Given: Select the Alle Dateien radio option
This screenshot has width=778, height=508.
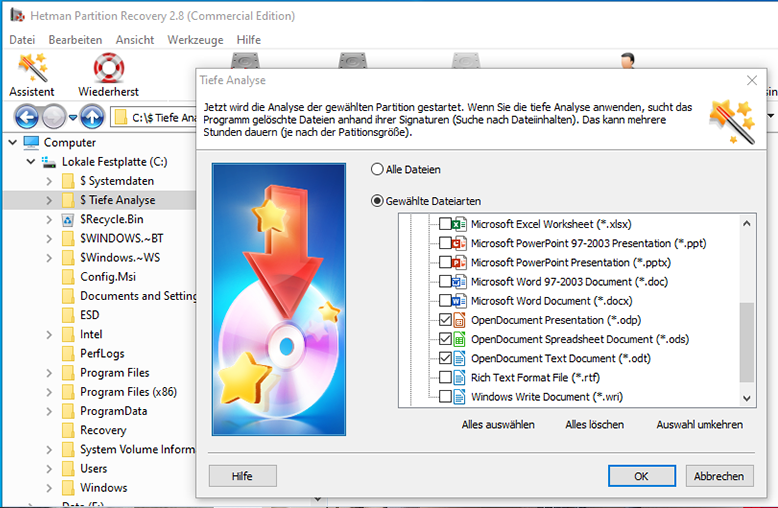Looking at the screenshot, I should (x=377, y=170).
